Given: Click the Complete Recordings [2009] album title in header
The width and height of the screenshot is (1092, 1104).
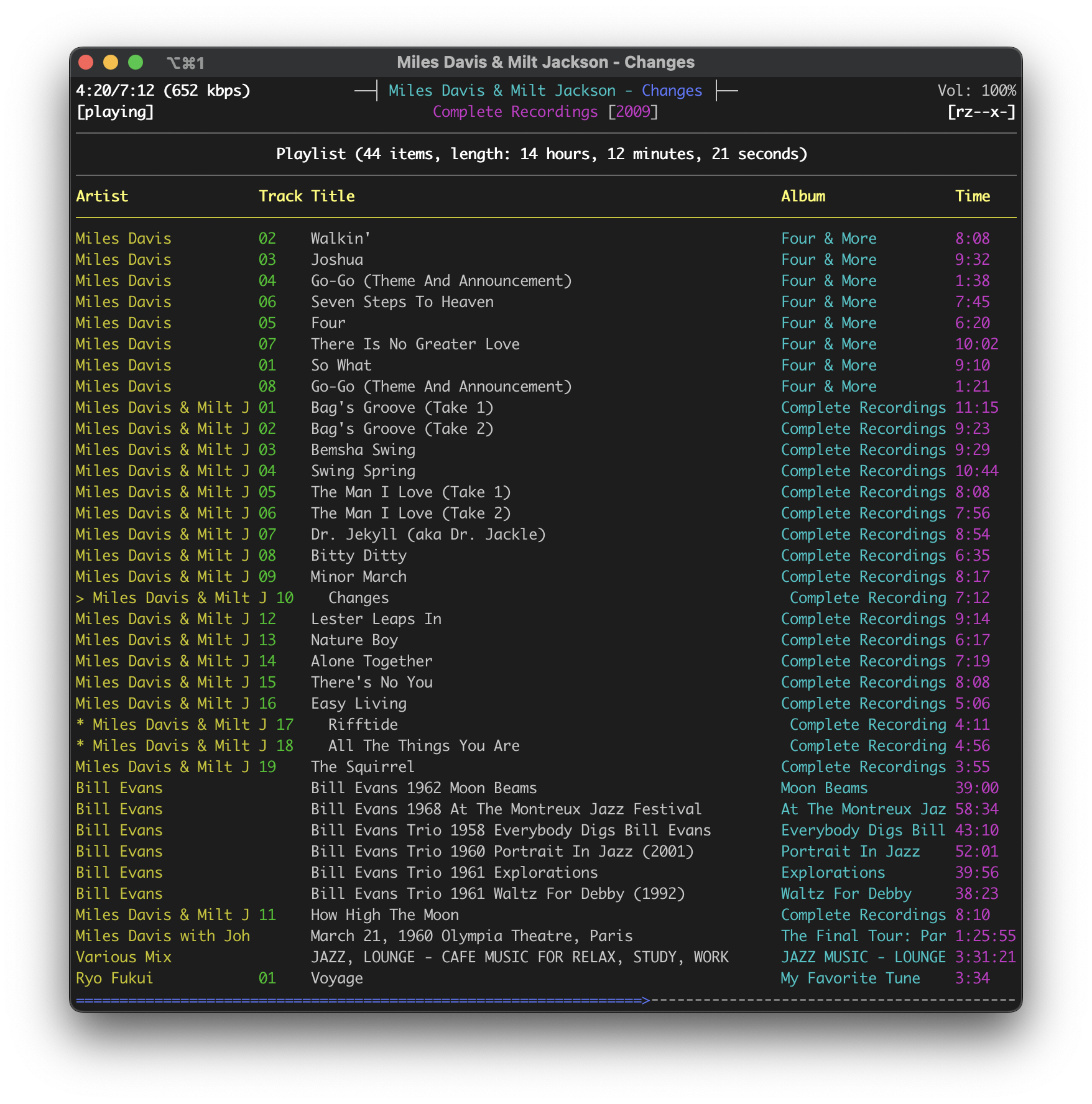Looking at the screenshot, I should click(545, 113).
